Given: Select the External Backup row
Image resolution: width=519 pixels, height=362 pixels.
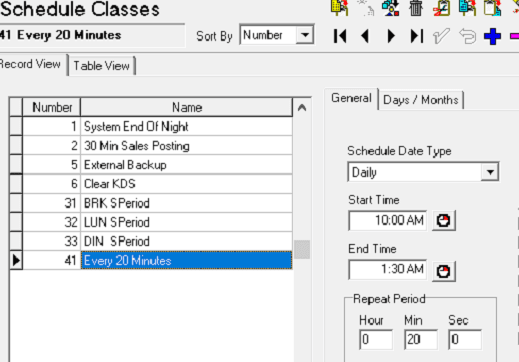Looking at the screenshot, I should pyautogui.click(x=187, y=165).
